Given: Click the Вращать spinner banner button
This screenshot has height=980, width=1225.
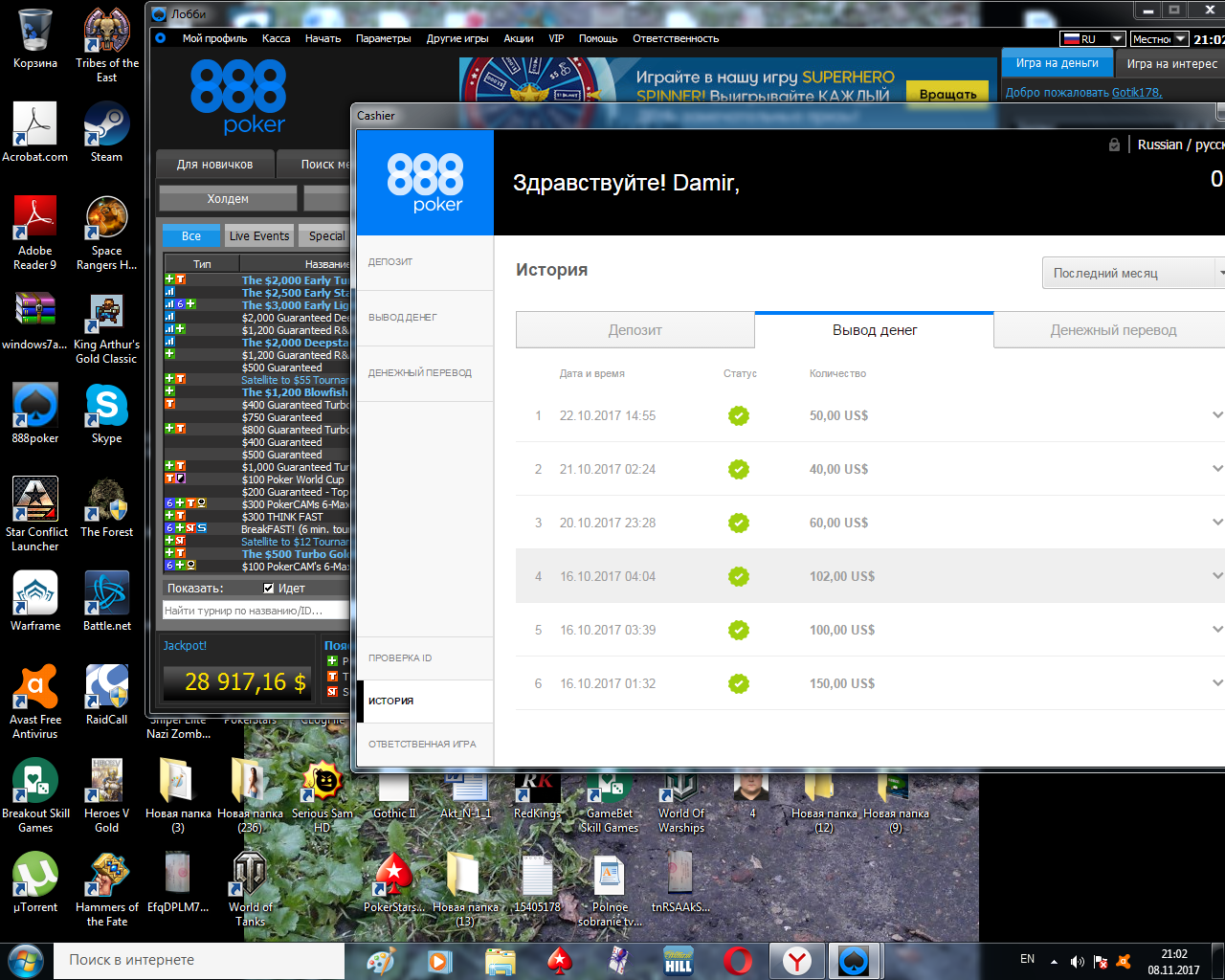Looking at the screenshot, I should (947, 94).
